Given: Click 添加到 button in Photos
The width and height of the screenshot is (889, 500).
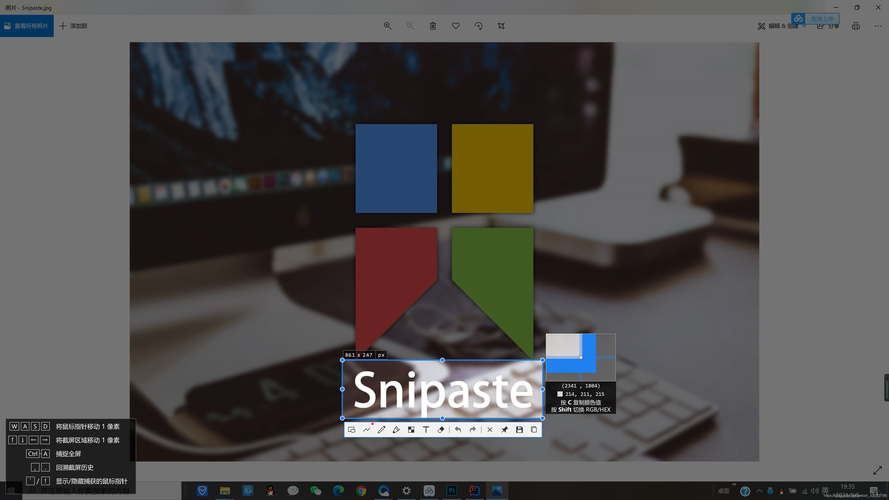Looking at the screenshot, I should pyautogui.click(x=74, y=26).
